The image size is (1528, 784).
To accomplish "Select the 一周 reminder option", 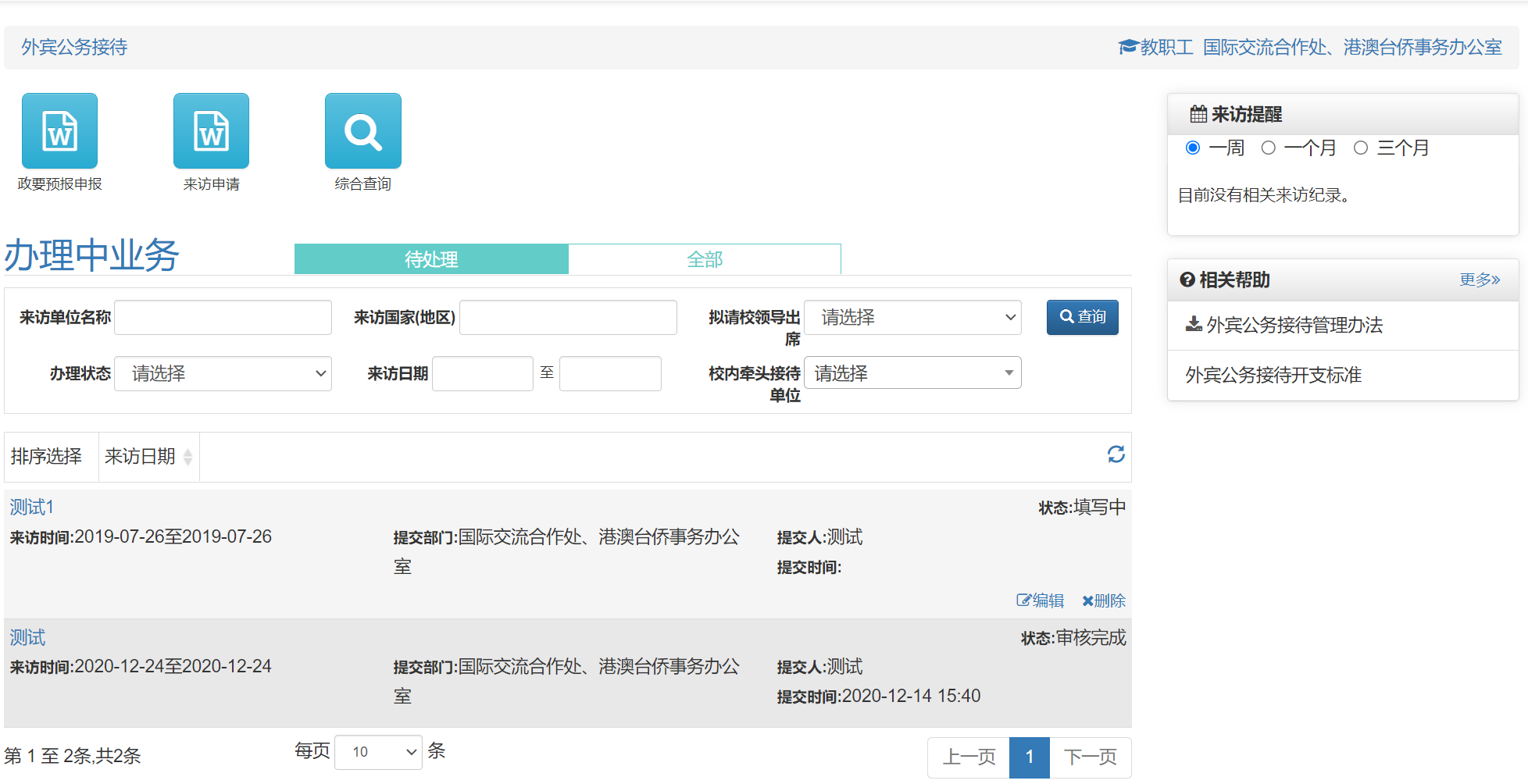I will (x=1192, y=148).
